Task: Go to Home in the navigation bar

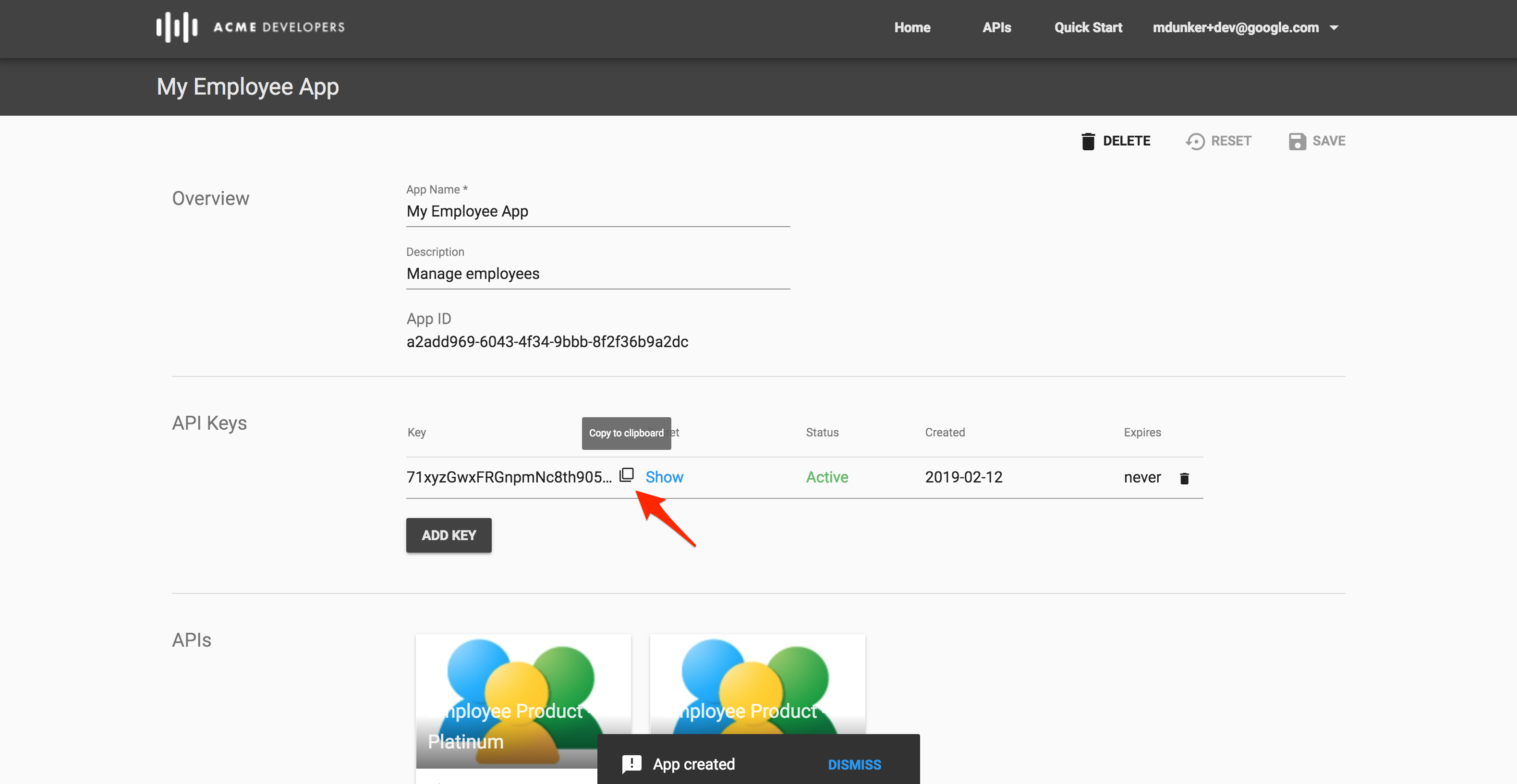Action: (x=912, y=28)
